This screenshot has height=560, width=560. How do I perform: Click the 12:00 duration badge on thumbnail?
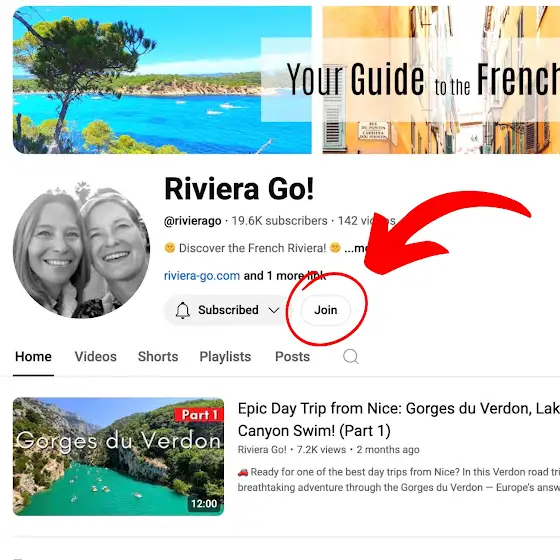(x=204, y=504)
